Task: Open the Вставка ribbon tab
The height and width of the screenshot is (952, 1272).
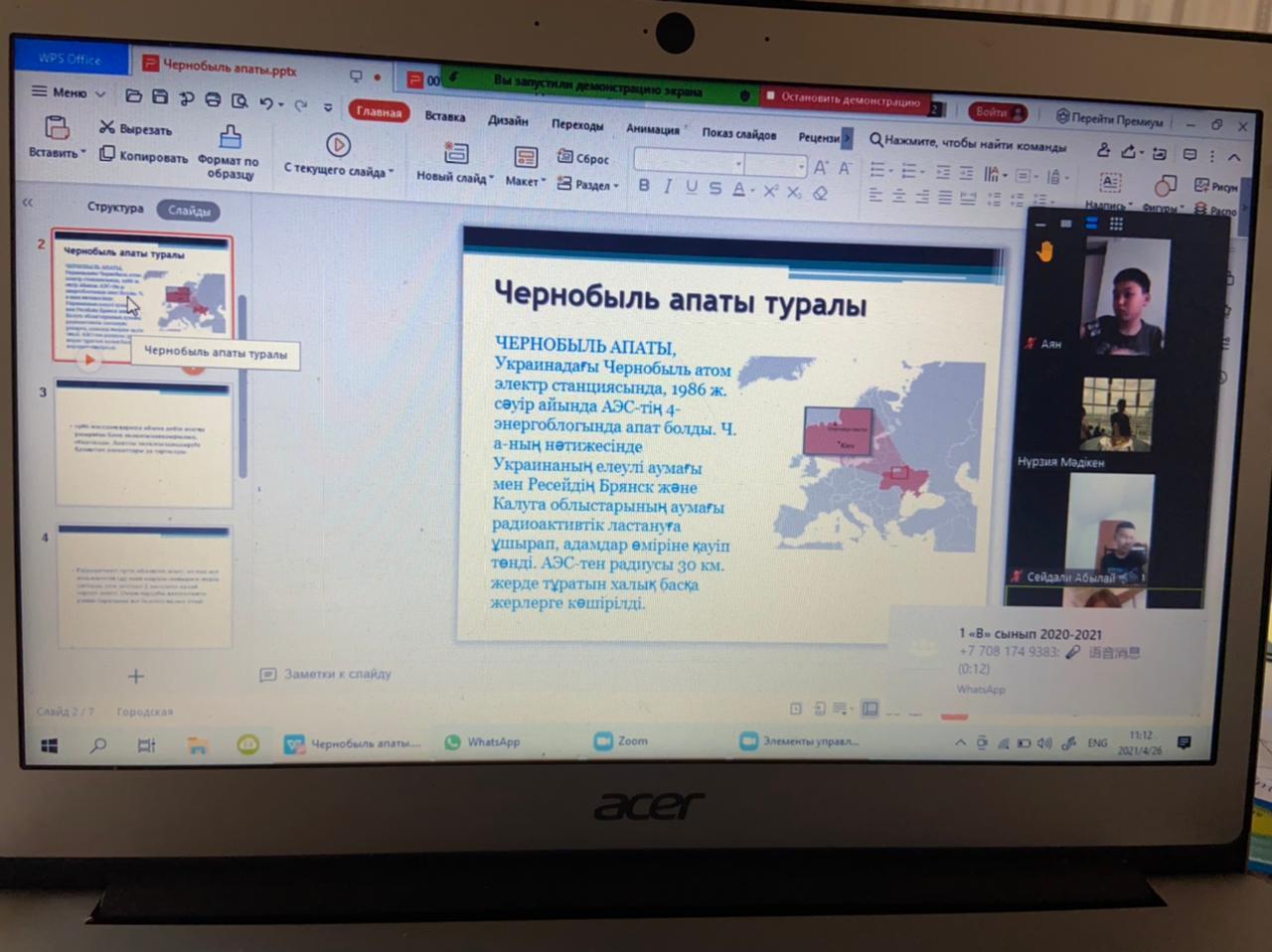Action: click(444, 116)
